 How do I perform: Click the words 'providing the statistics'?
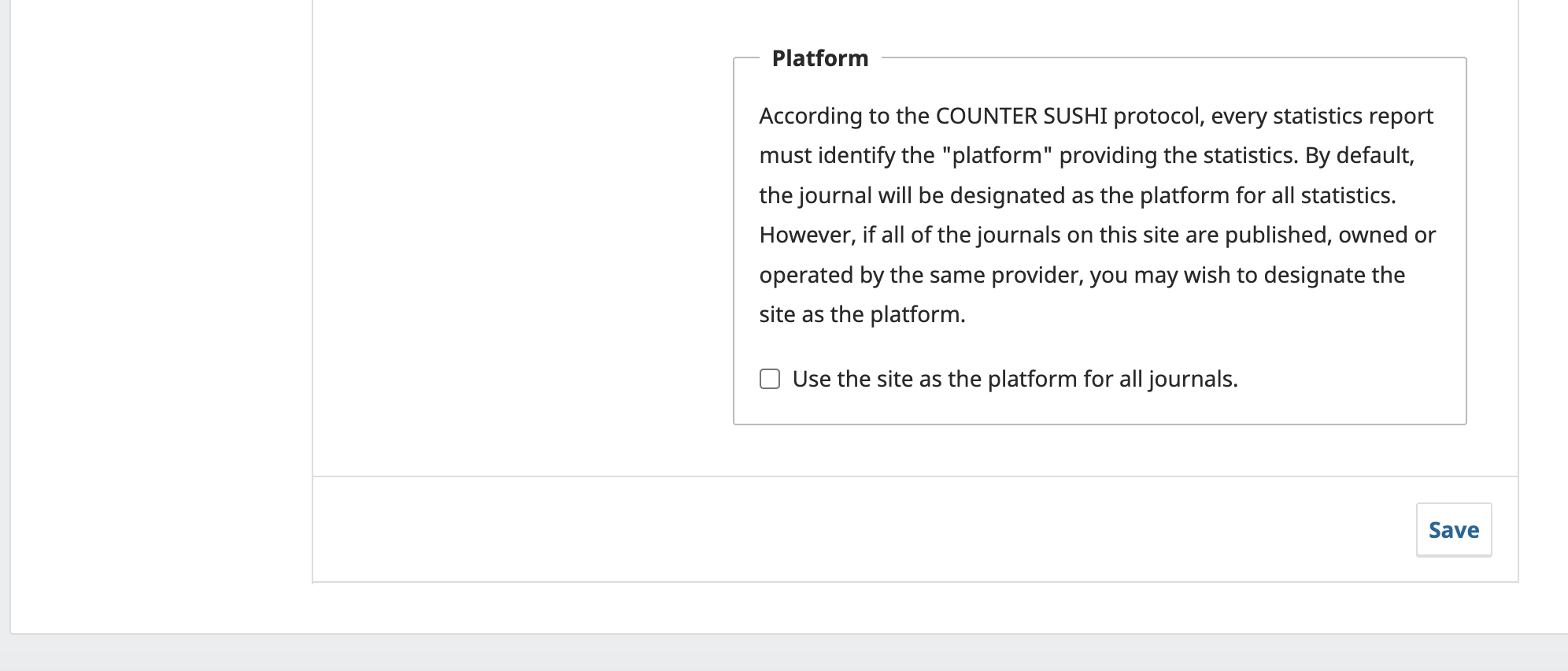point(1177,155)
